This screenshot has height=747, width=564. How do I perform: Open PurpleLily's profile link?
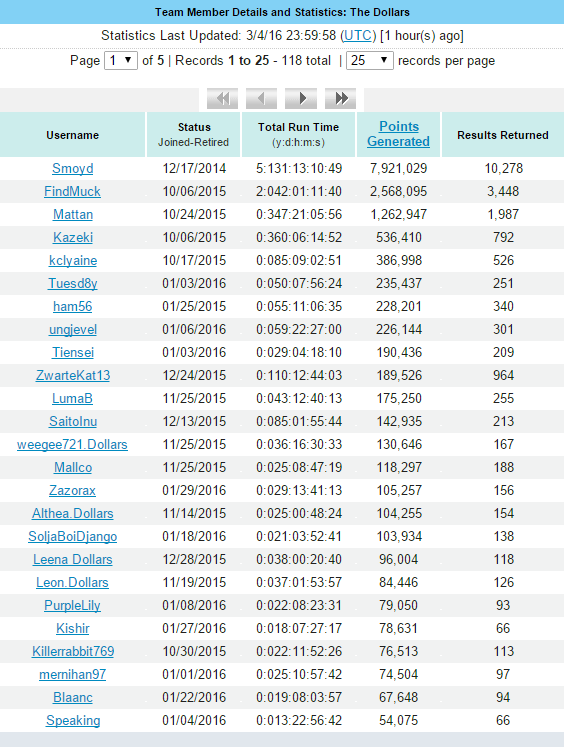[x=72, y=606]
